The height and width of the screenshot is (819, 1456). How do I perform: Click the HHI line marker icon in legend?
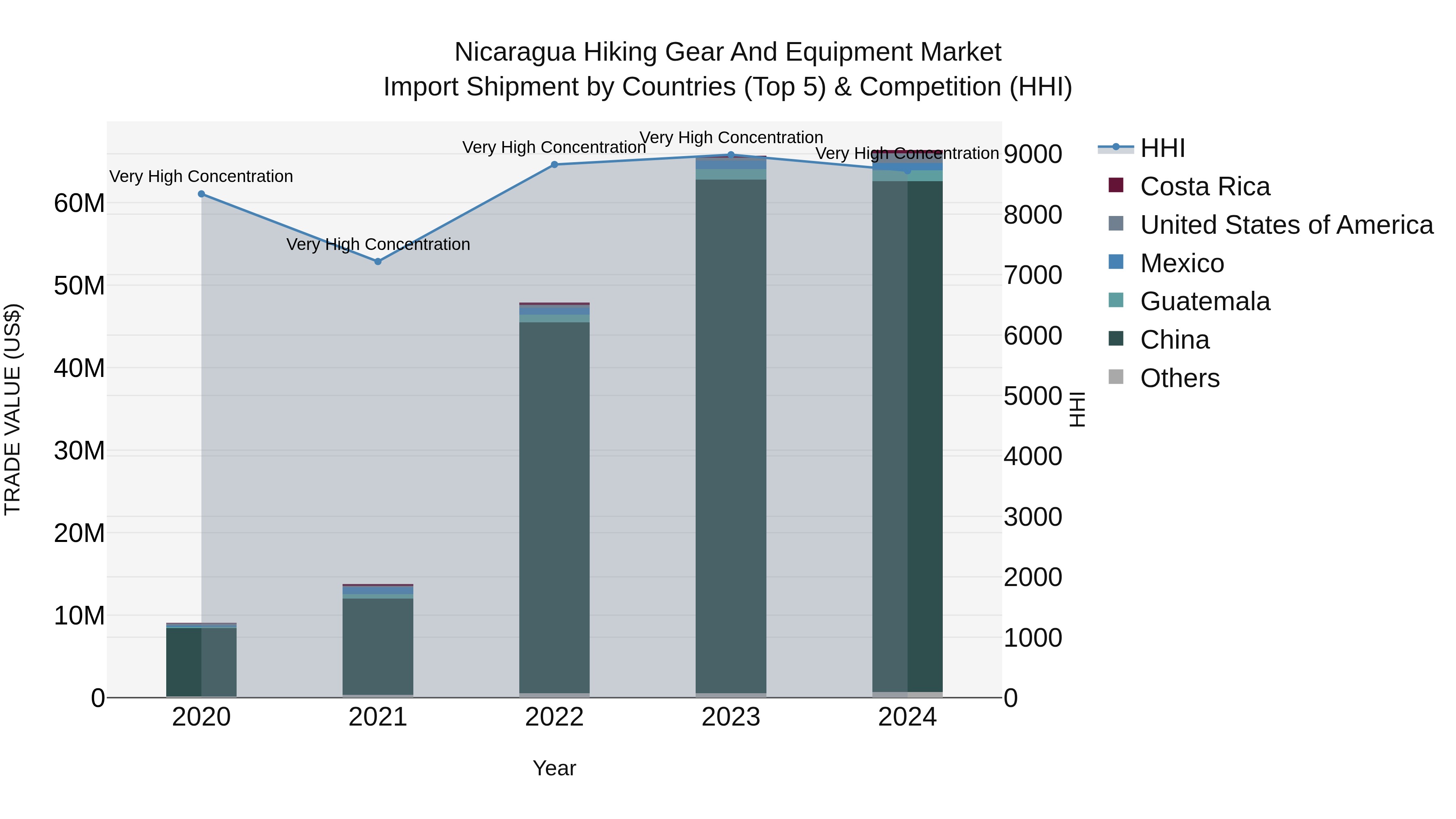tap(1116, 147)
